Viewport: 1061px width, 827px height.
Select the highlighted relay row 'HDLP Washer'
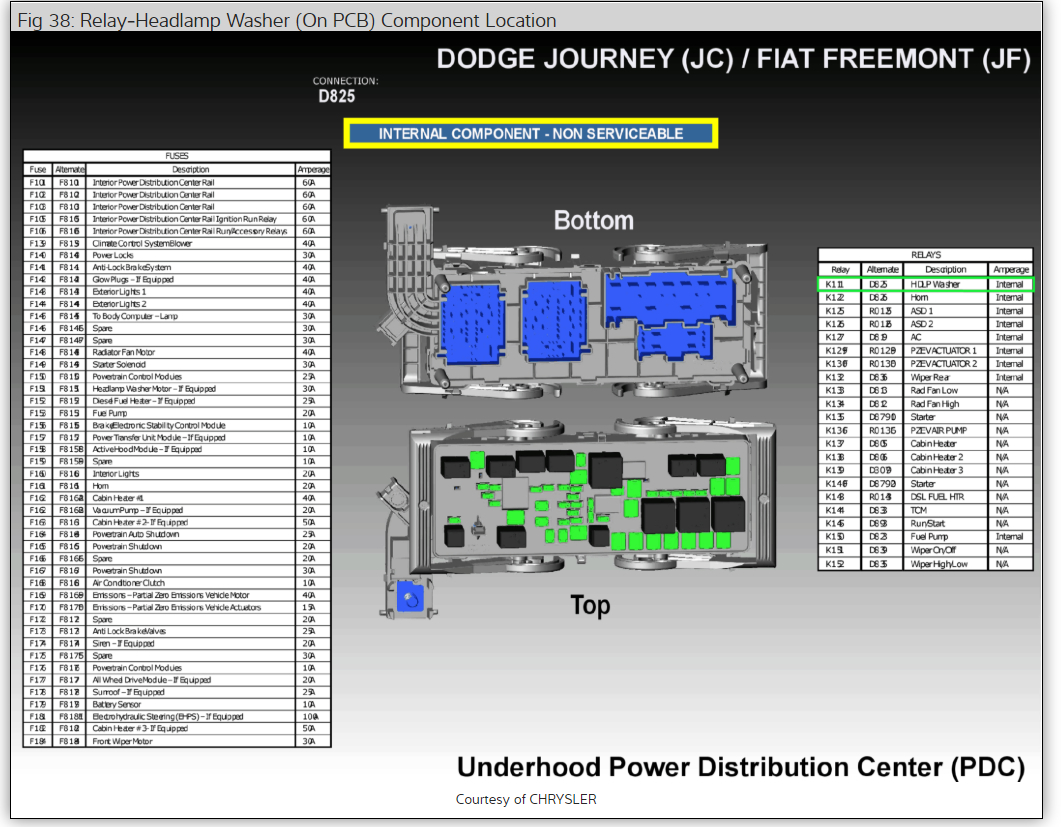coord(926,284)
